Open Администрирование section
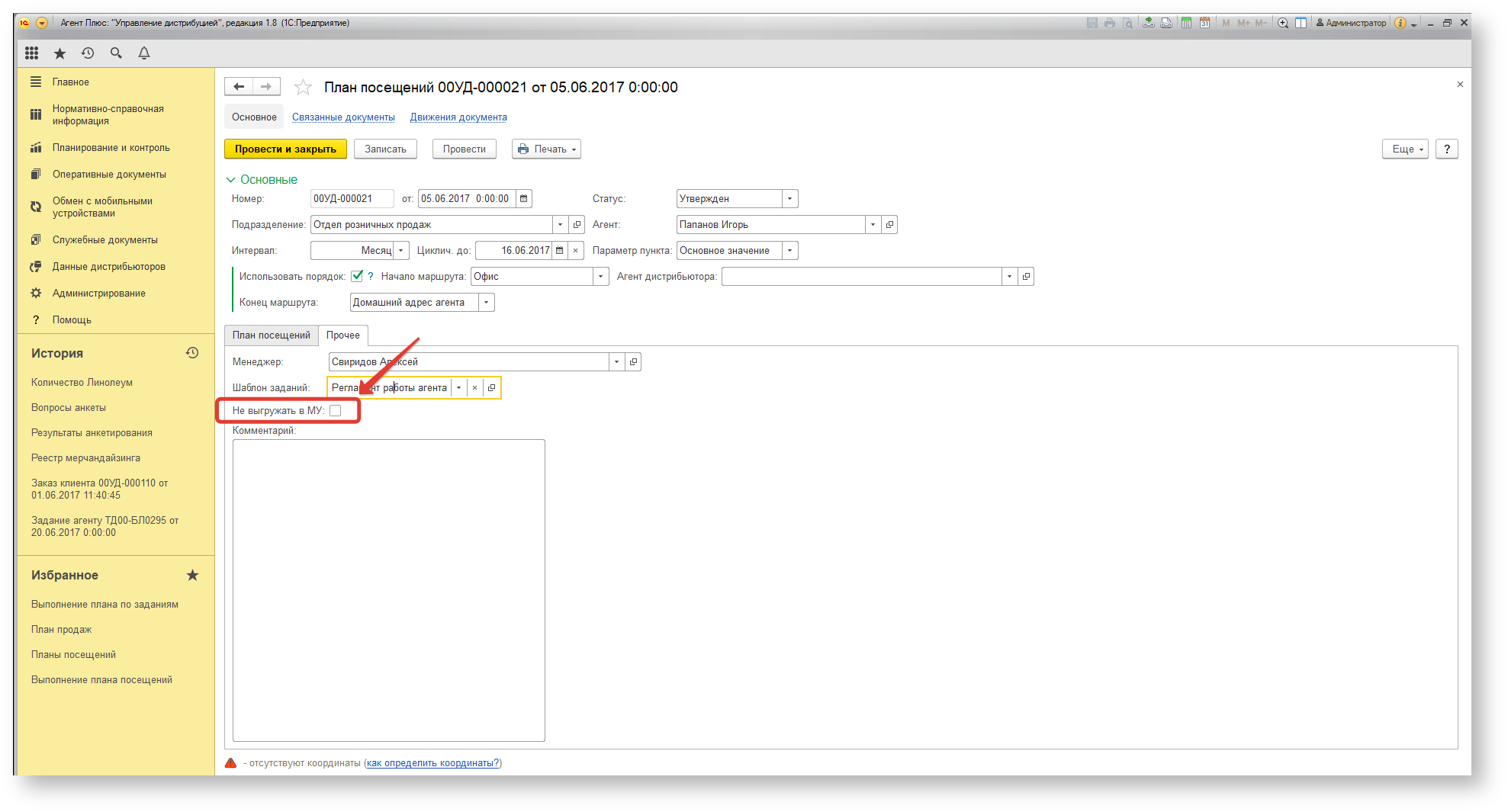Image resolution: width=1508 pixels, height=812 pixels. tap(99, 294)
